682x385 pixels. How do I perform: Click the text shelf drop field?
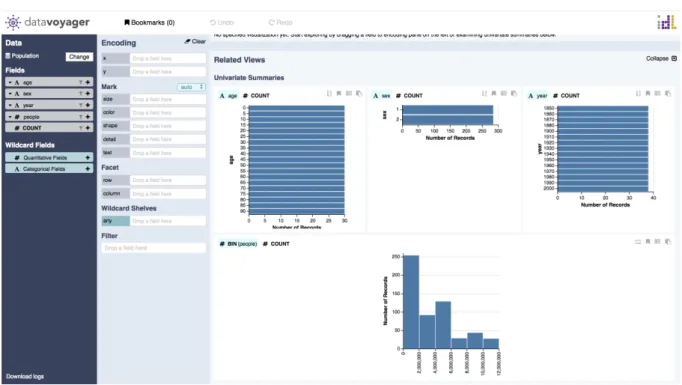tap(167, 153)
